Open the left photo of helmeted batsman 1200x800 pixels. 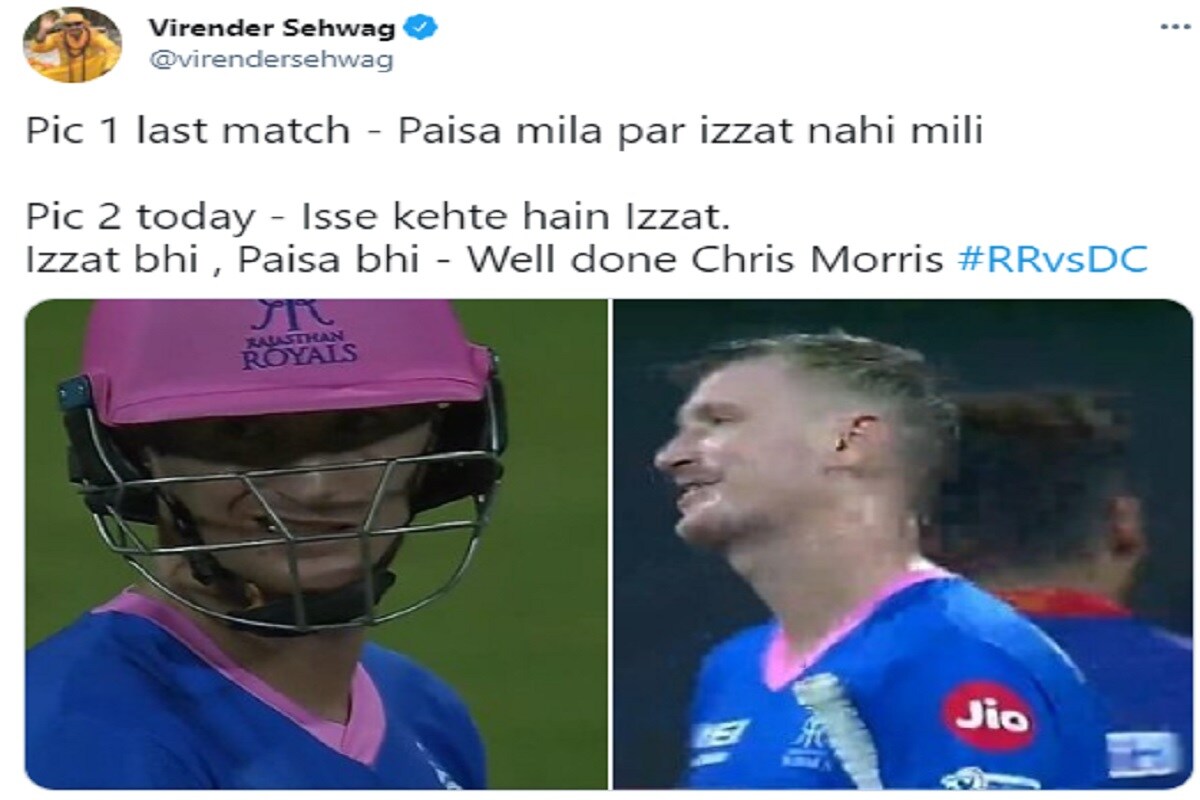coord(316,544)
